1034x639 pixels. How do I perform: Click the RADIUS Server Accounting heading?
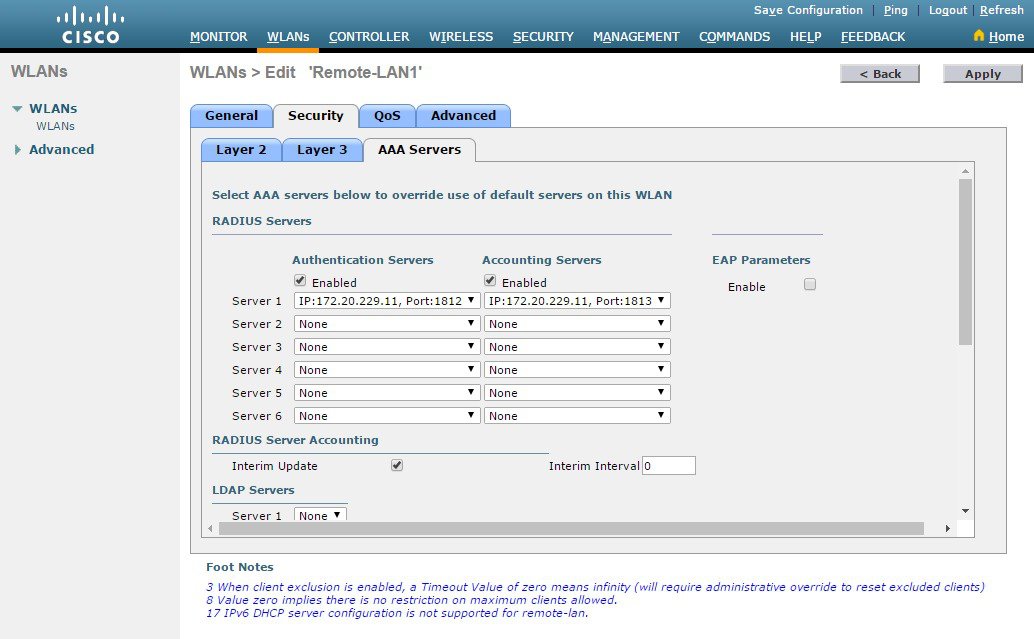[295, 440]
